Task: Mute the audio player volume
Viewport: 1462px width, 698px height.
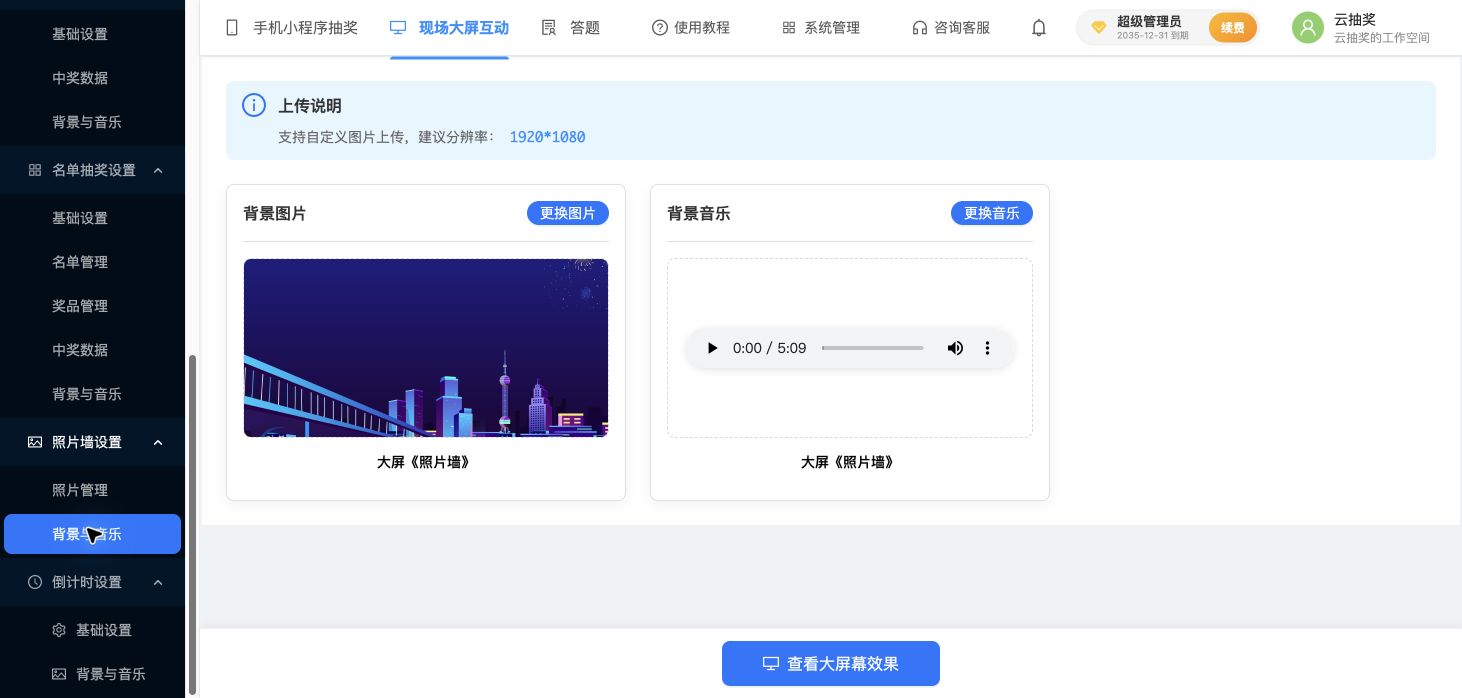Action: (x=955, y=348)
